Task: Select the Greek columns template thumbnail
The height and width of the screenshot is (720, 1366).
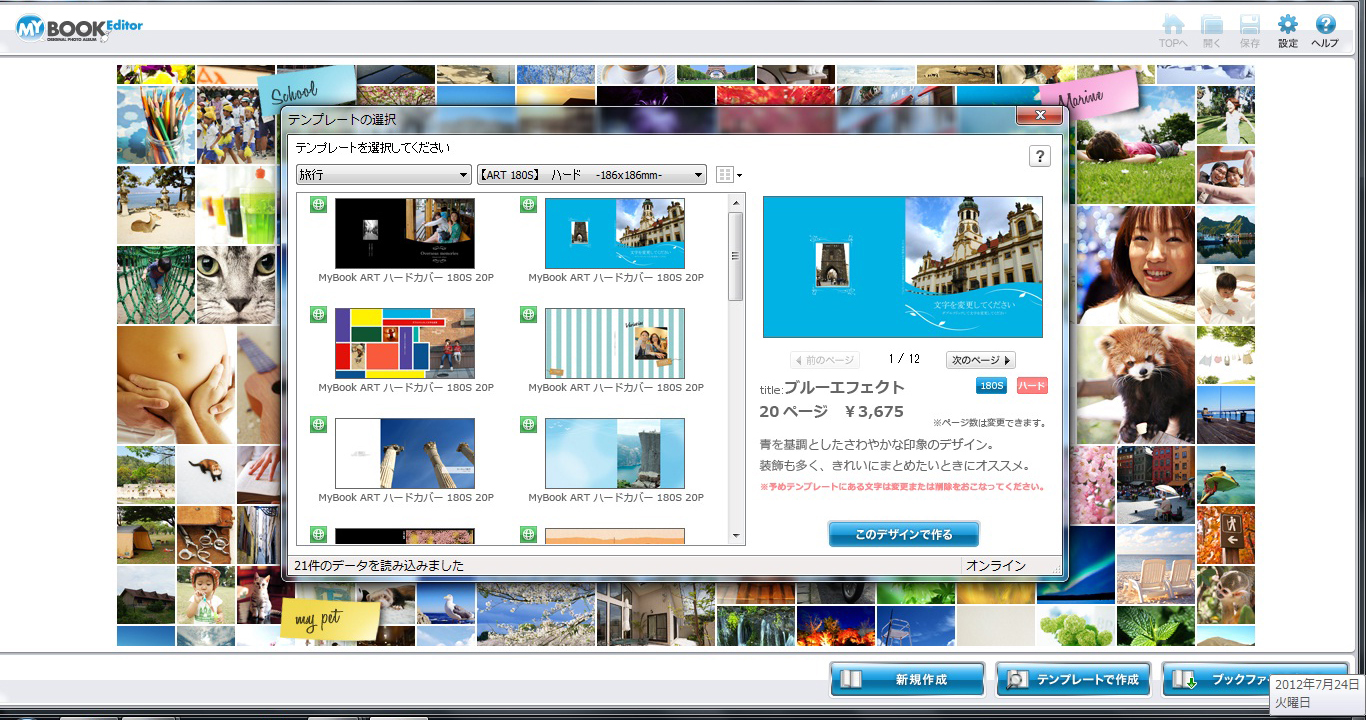Action: pyautogui.click(x=404, y=453)
